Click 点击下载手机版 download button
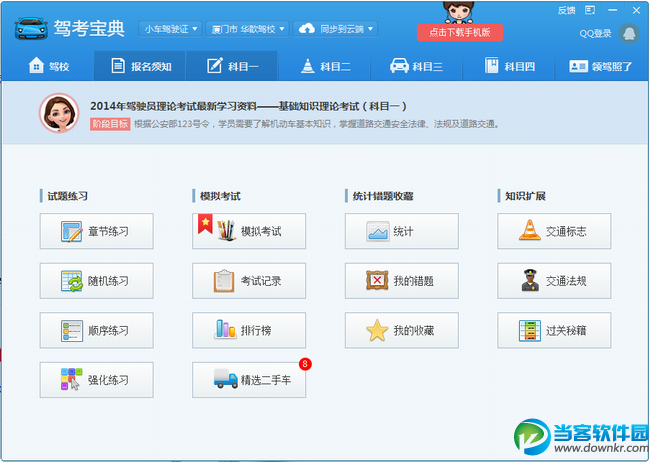Viewport: 650px width, 462px height. tap(460, 32)
